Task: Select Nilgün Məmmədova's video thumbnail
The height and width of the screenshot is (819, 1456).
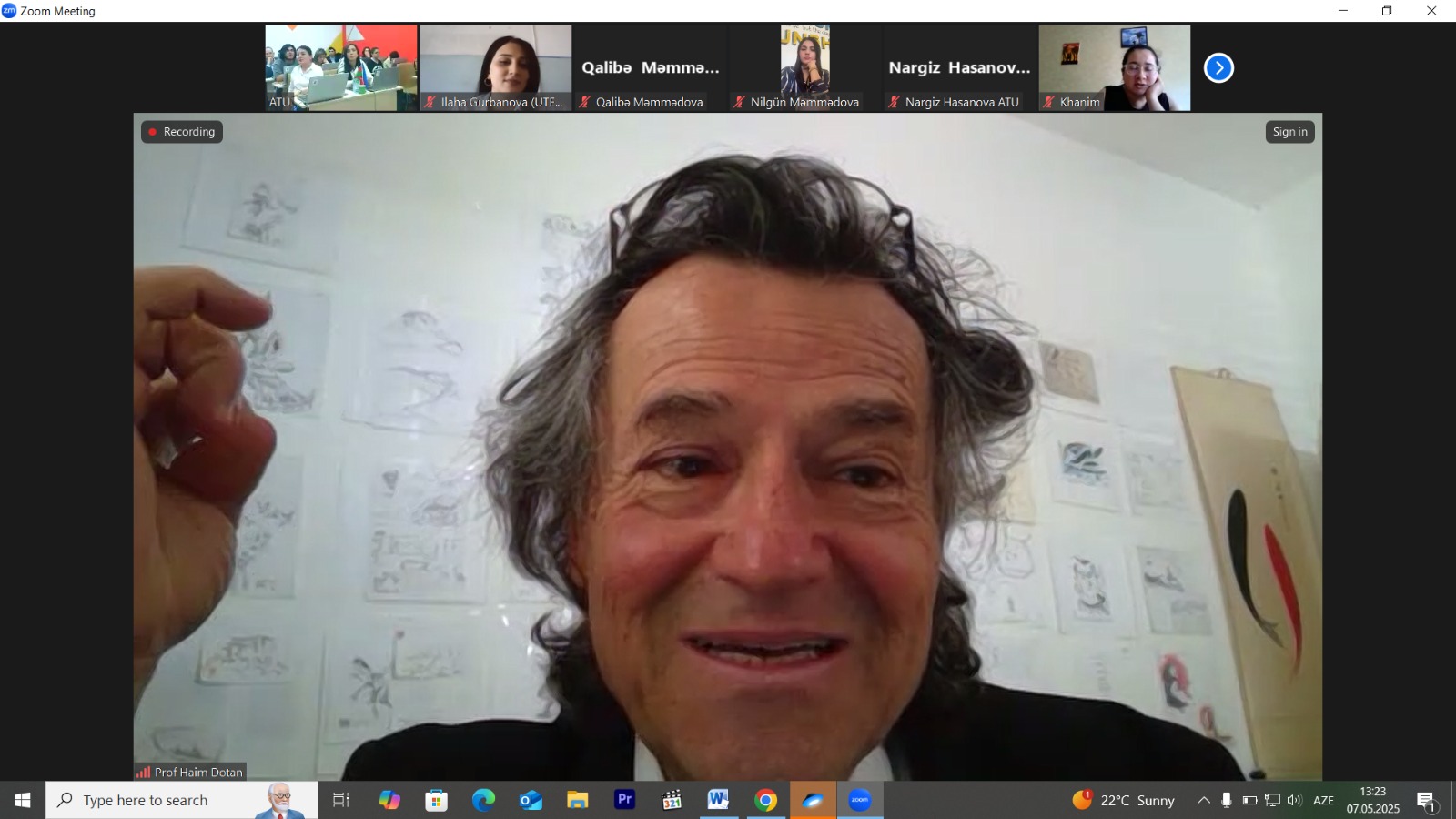Action: click(x=805, y=68)
